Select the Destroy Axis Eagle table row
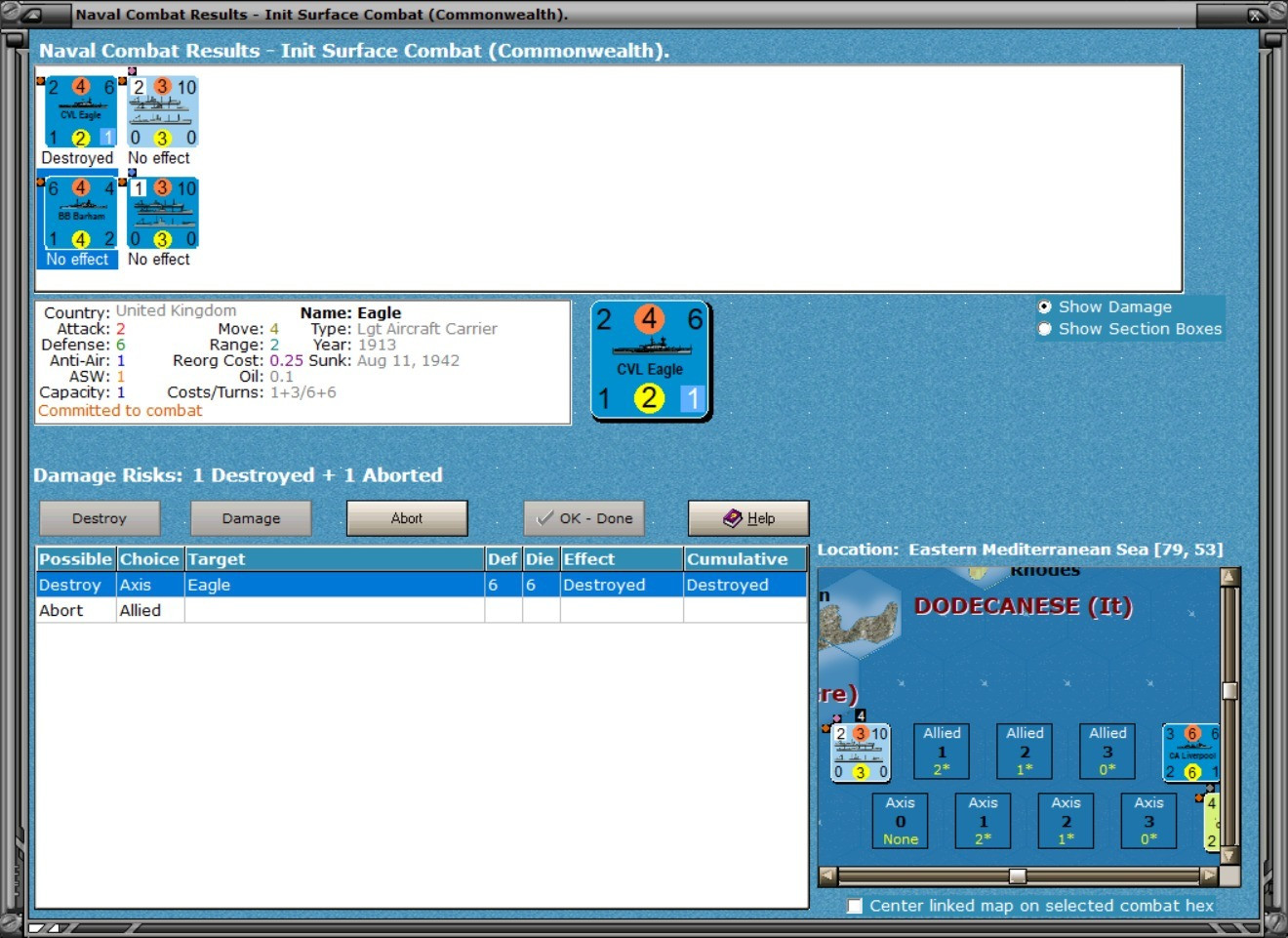This screenshot has width=1288, height=938. [422, 585]
